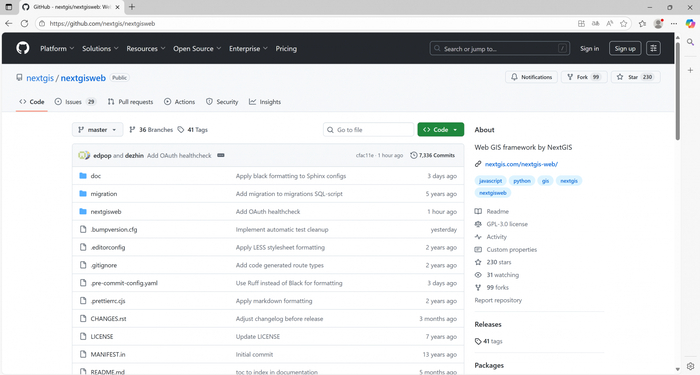The height and width of the screenshot is (375, 700).
Task: Switch to the Issues tab
Action: click(75, 102)
